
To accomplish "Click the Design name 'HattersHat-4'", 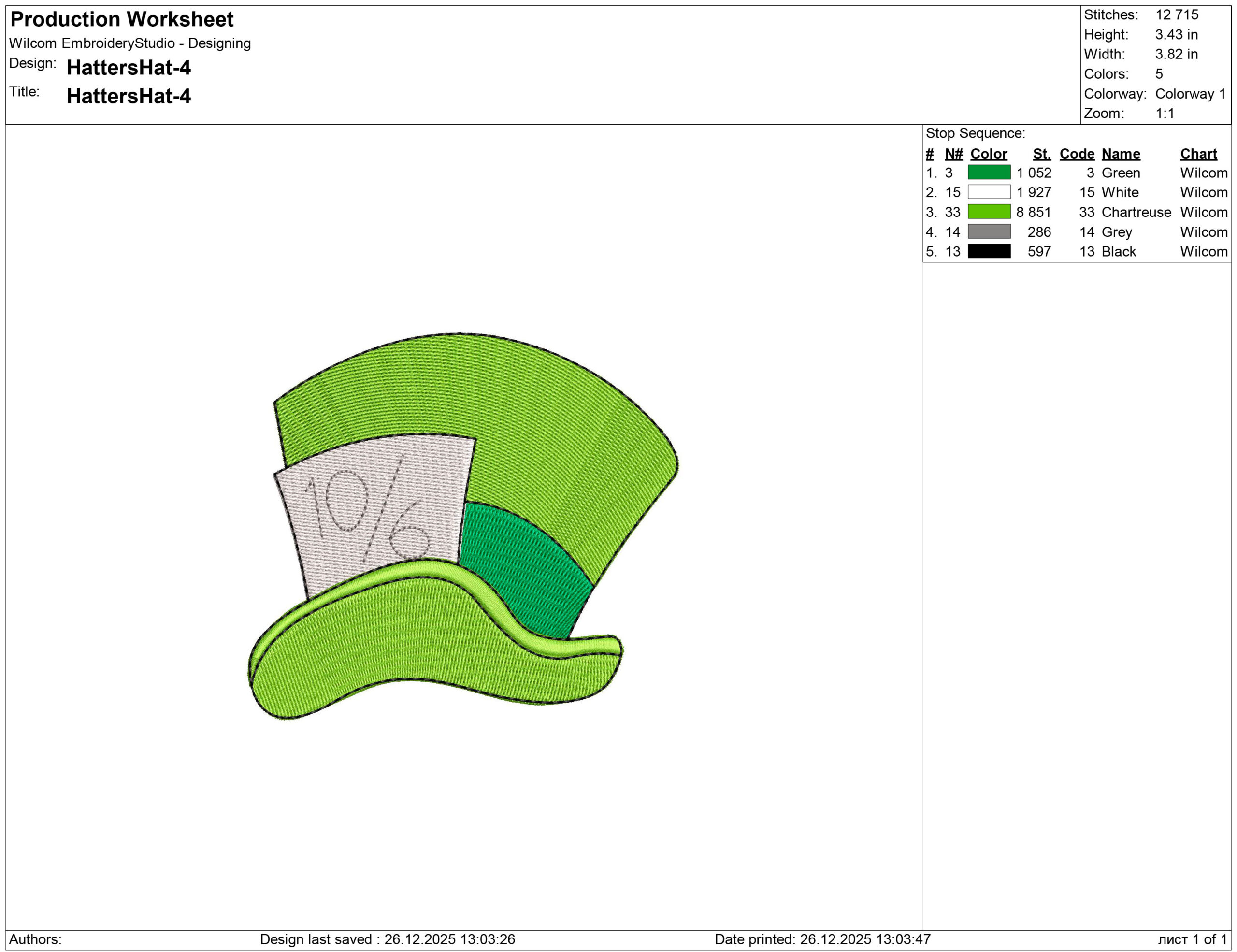I will pyautogui.click(x=129, y=68).
